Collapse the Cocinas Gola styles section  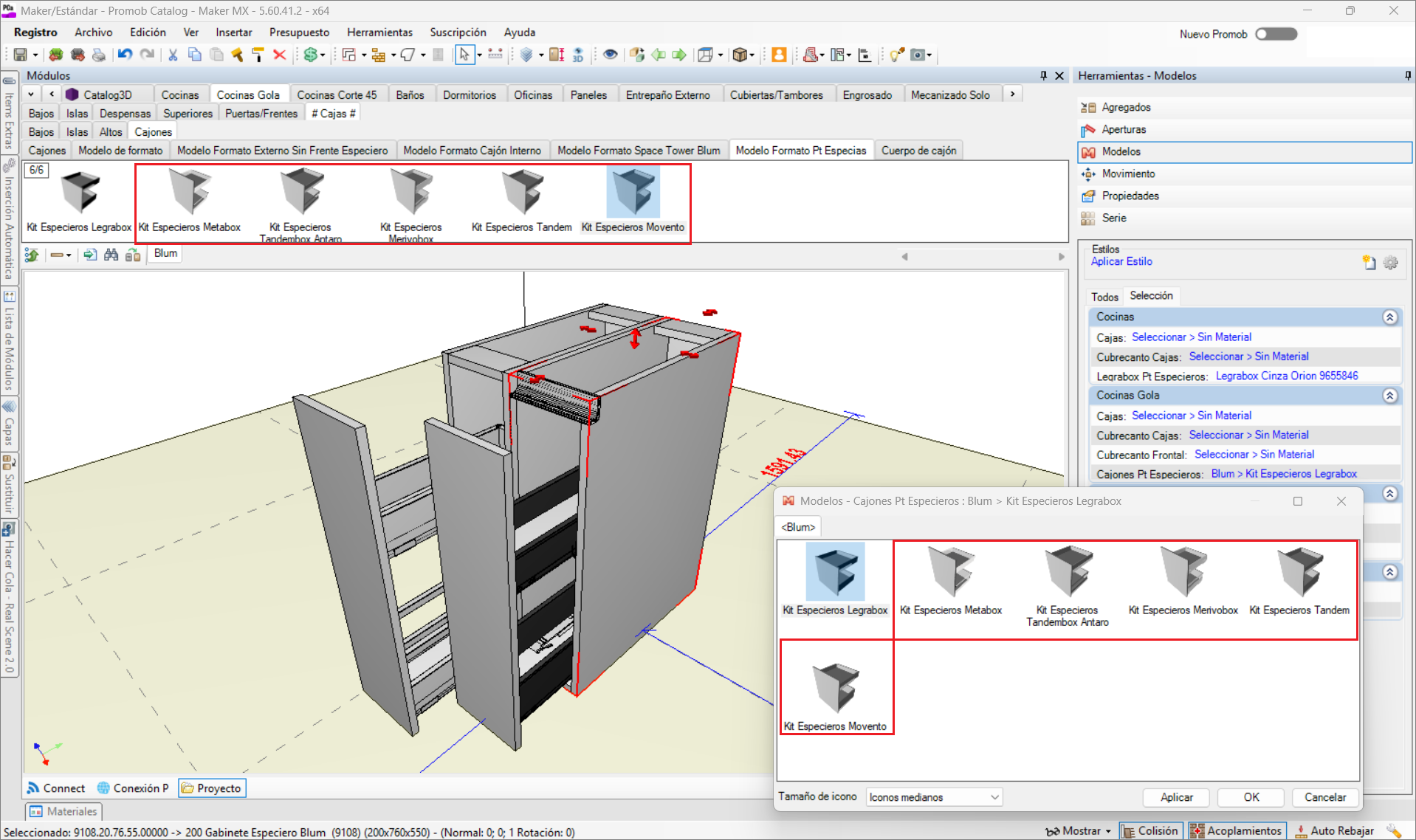coord(1389,396)
